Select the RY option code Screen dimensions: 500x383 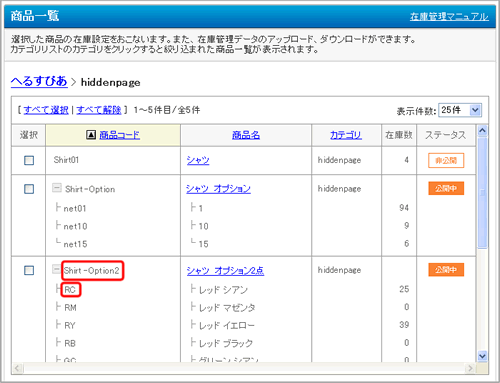point(70,326)
